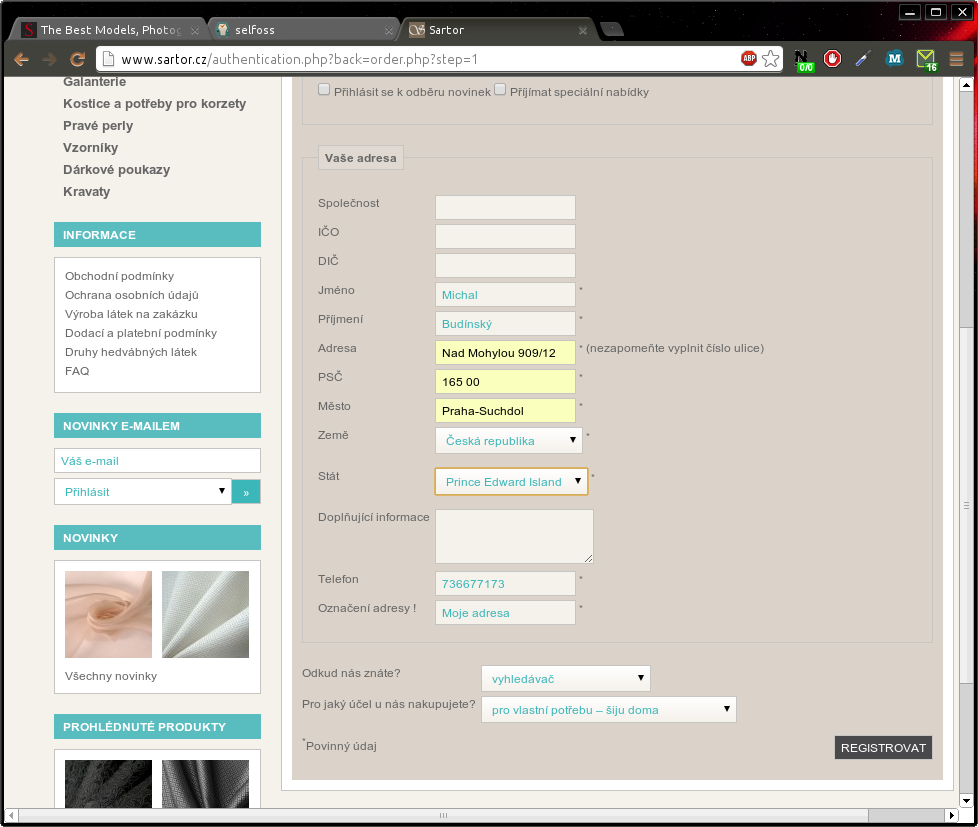Click the Váš e-mail newsletter field
Viewport: 978px width, 827px height.
(x=157, y=461)
